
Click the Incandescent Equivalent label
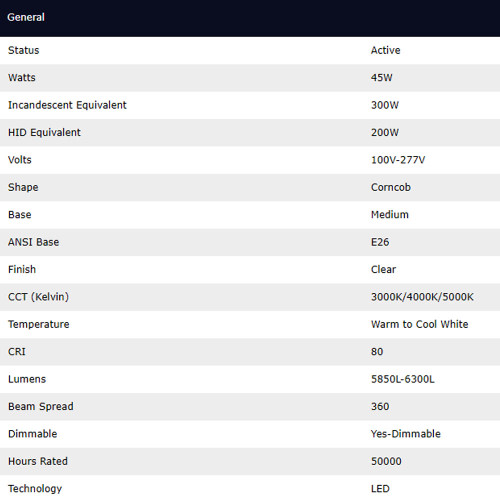[67, 105]
